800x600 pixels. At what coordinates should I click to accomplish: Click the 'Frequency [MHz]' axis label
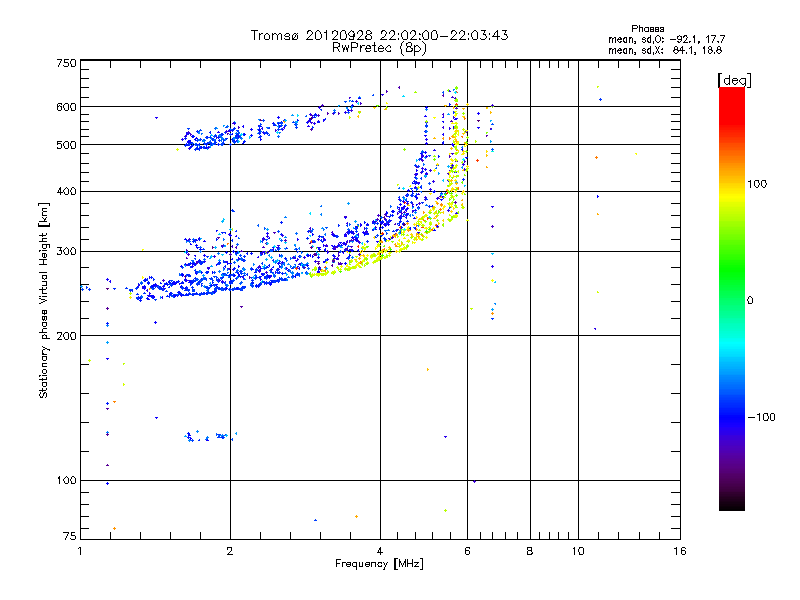click(x=379, y=564)
